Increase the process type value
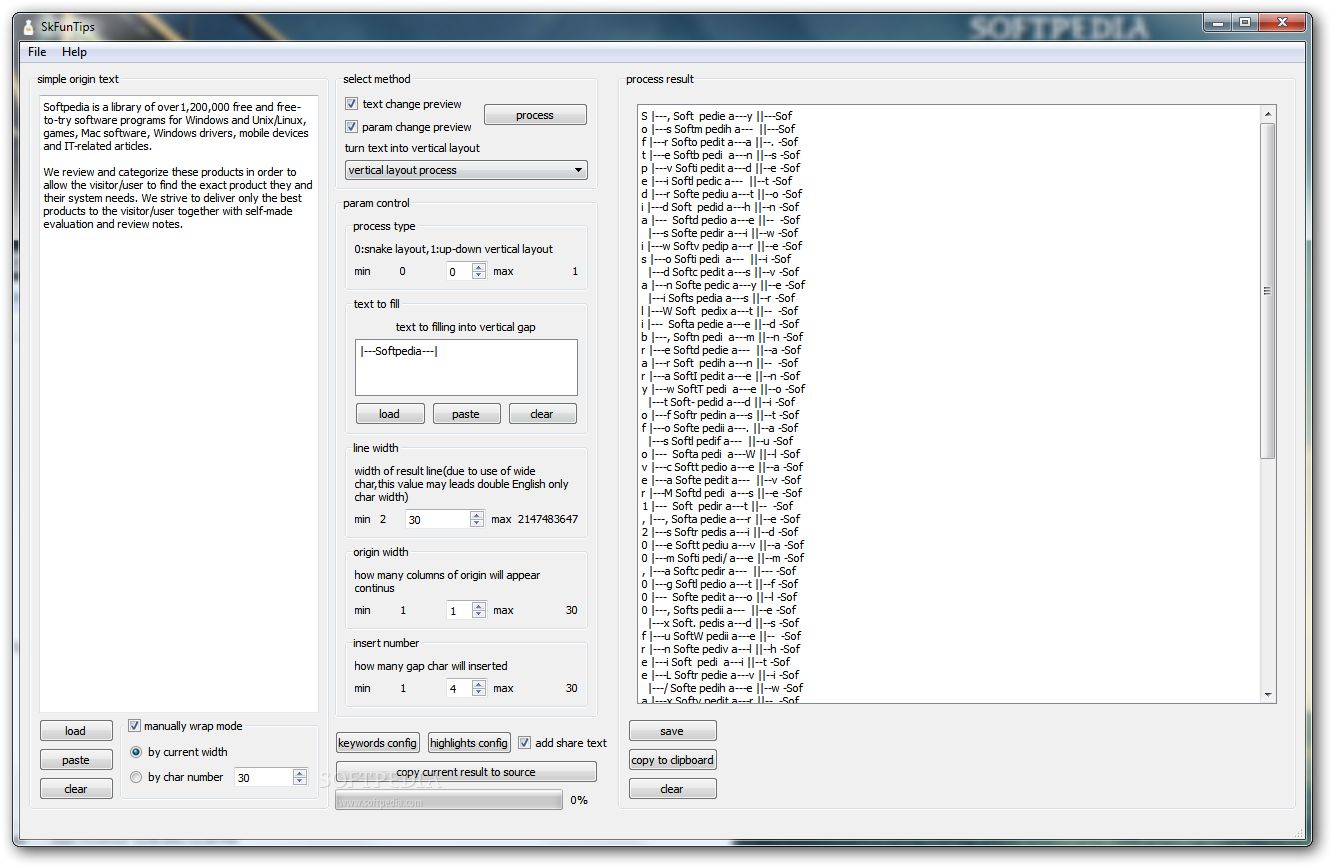 click(x=479, y=268)
